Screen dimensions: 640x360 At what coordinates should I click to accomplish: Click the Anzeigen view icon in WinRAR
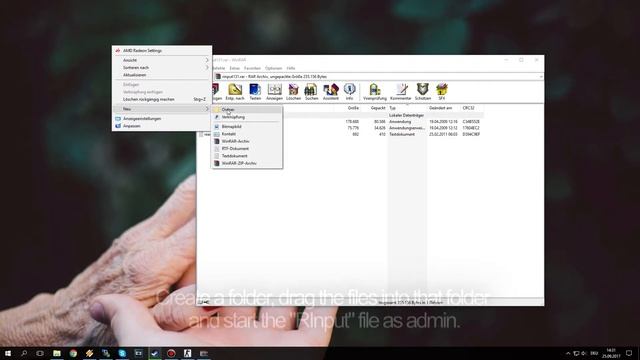(x=274, y=92)
